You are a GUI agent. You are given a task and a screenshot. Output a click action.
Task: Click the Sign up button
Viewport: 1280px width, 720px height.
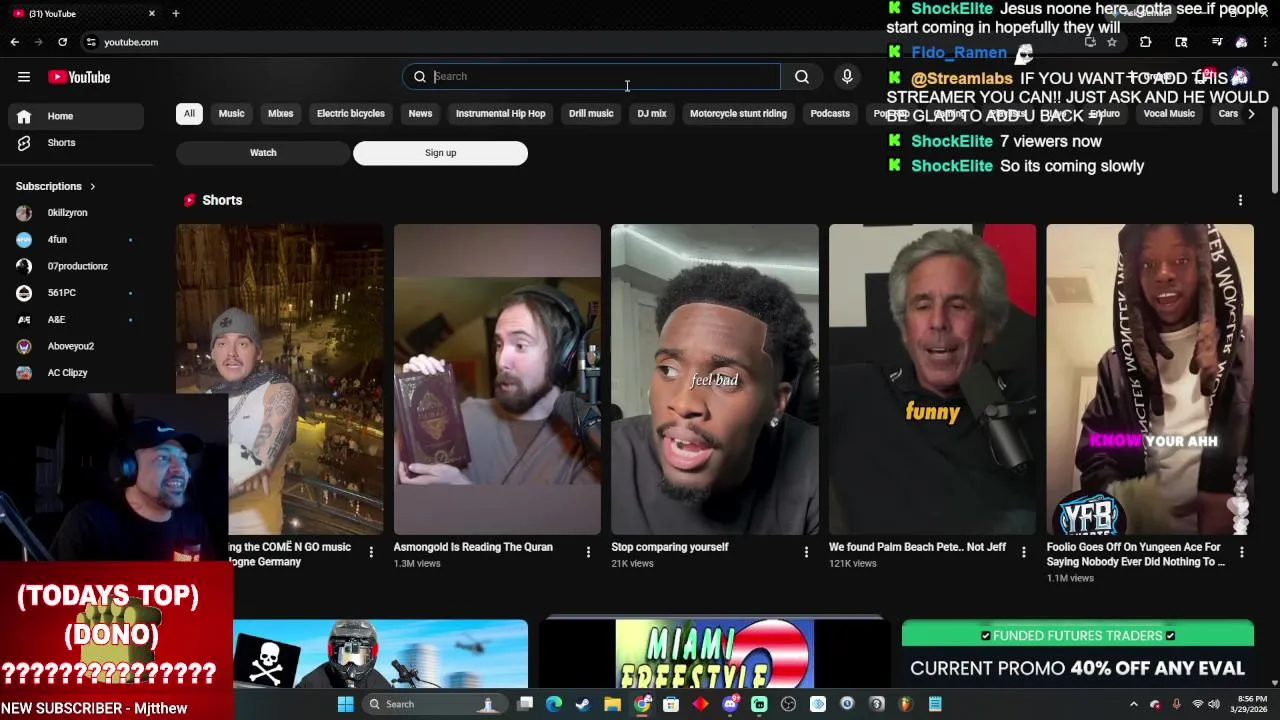440,153
